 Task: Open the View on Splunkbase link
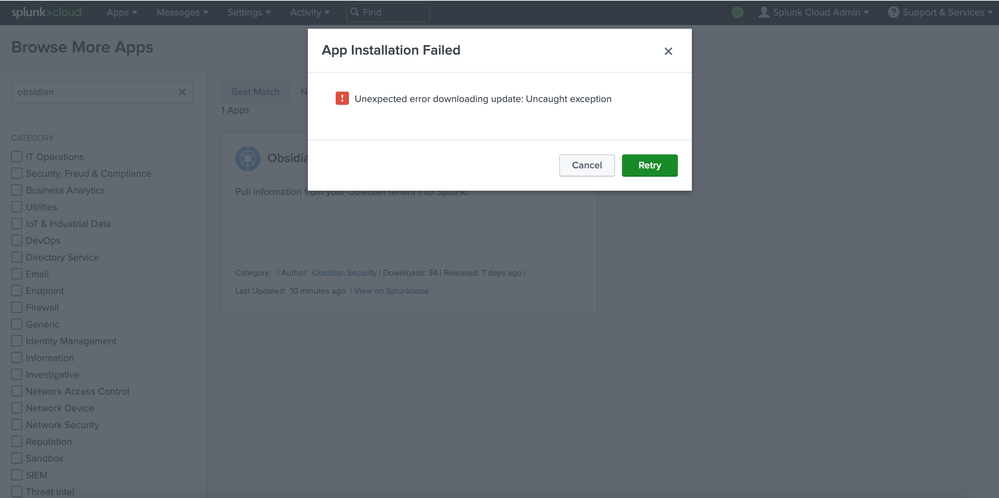(x=391, y=291)
